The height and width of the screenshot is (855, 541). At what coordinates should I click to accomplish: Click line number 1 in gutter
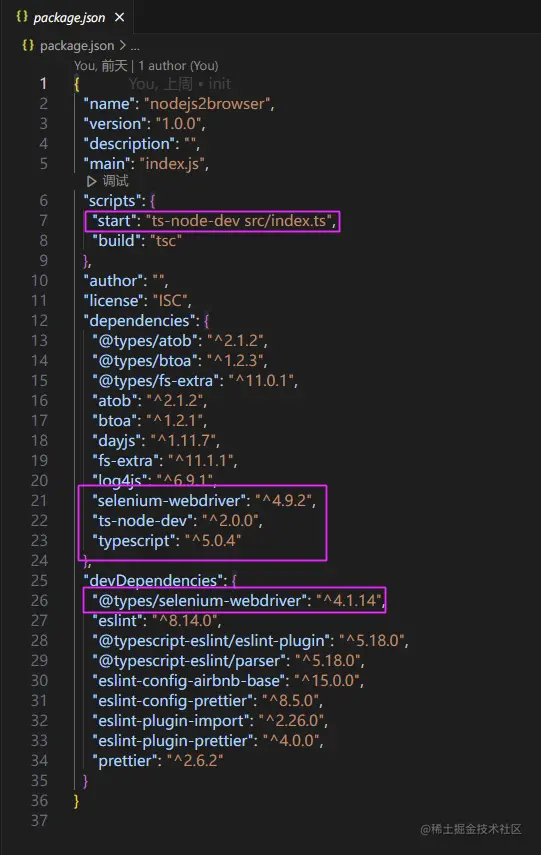43,83
